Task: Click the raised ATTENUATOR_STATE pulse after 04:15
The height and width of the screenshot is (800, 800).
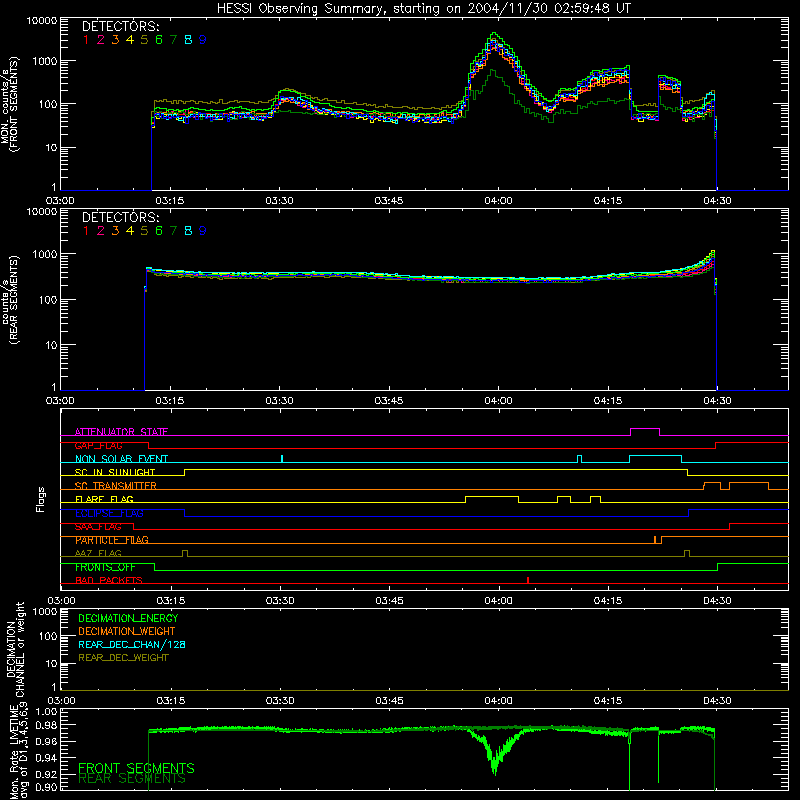Action: (645, 432)
